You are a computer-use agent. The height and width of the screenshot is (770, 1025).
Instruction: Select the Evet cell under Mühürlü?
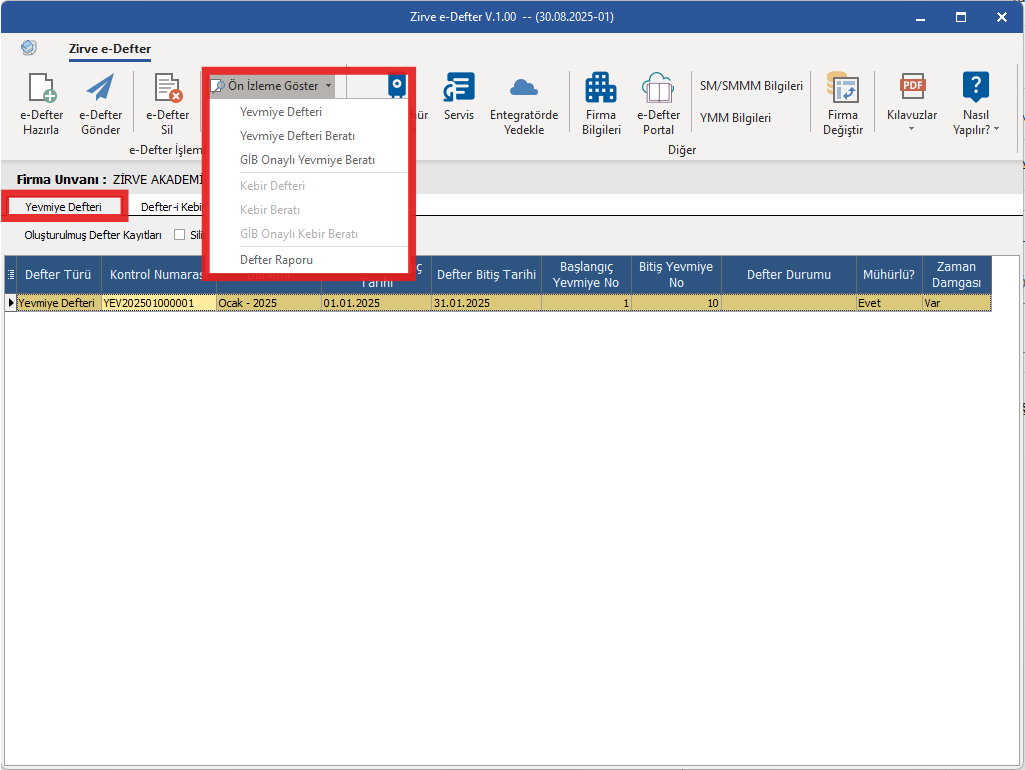coord(889,303)
